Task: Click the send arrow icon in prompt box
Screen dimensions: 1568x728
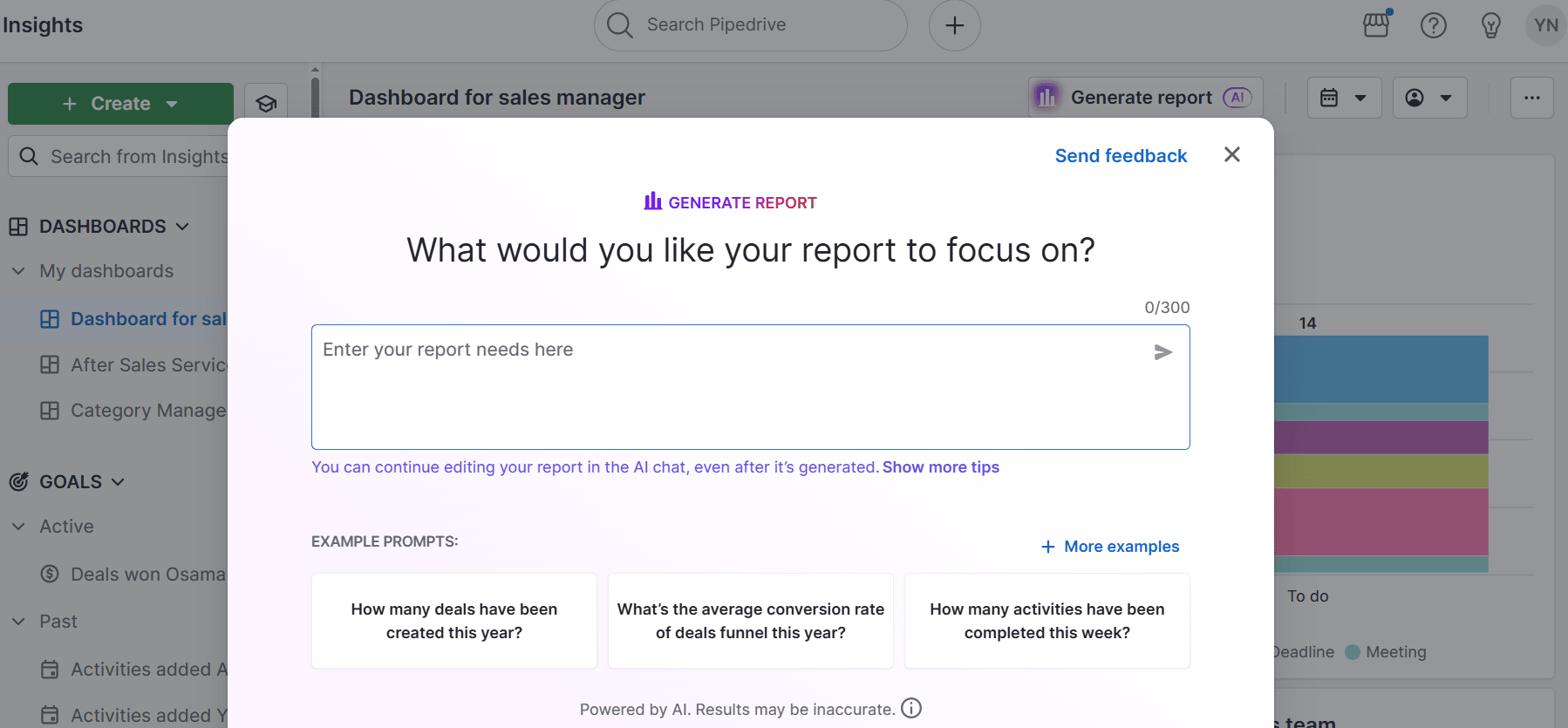Action: coord(1163,352)
